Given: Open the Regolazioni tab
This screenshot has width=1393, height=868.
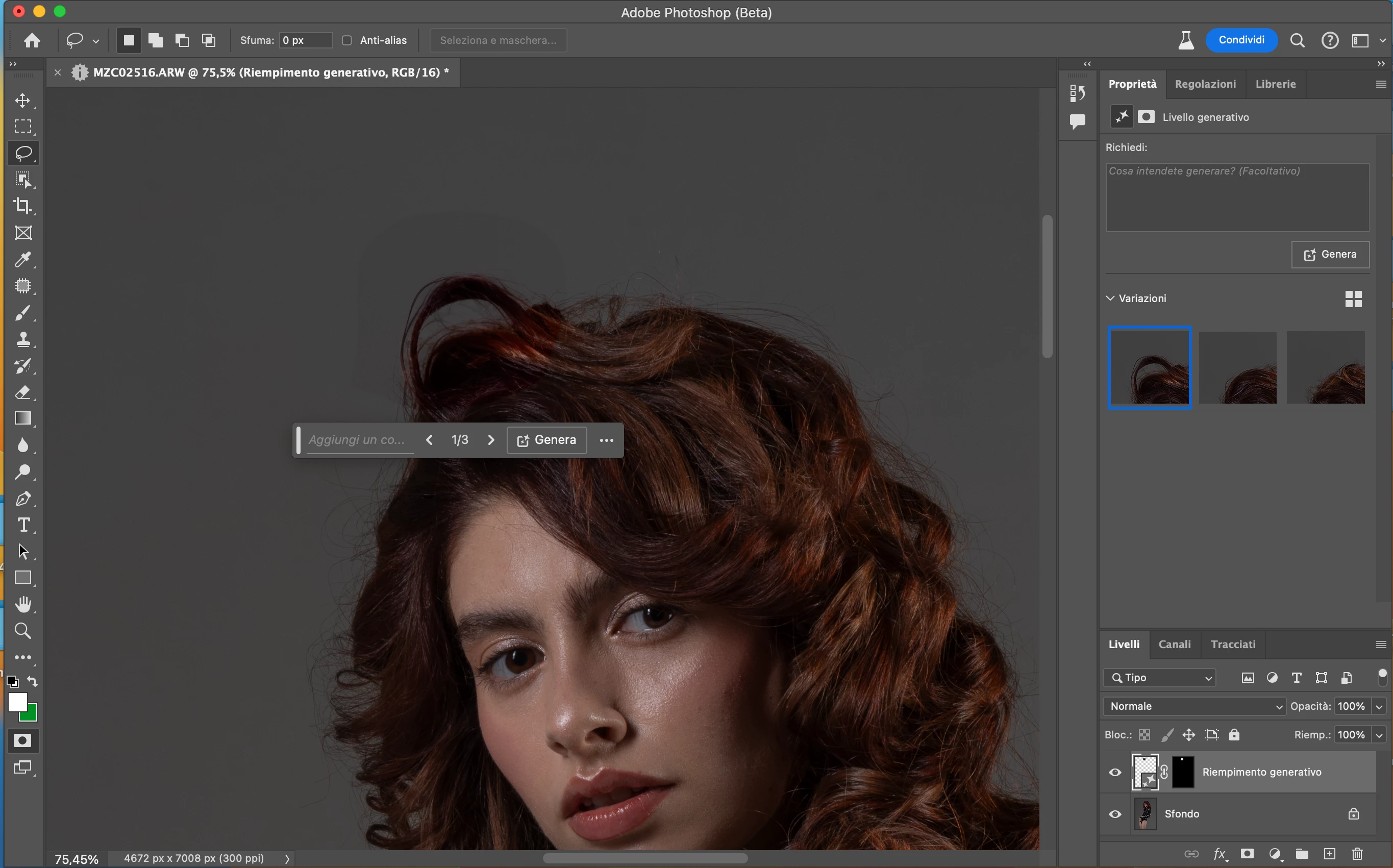Looking at the screenshot, I should point(1205,84).
